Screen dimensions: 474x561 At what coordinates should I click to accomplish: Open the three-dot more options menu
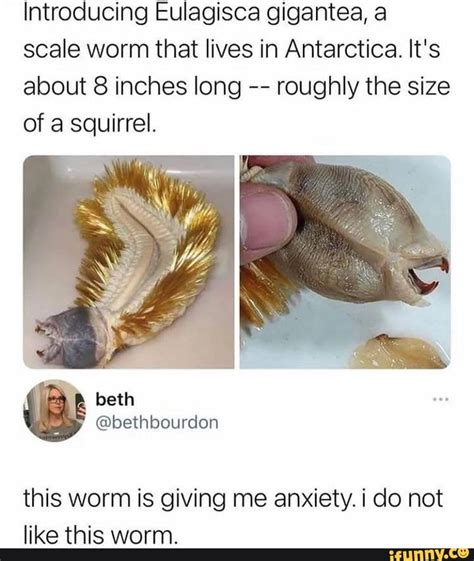tap(440, 398)
